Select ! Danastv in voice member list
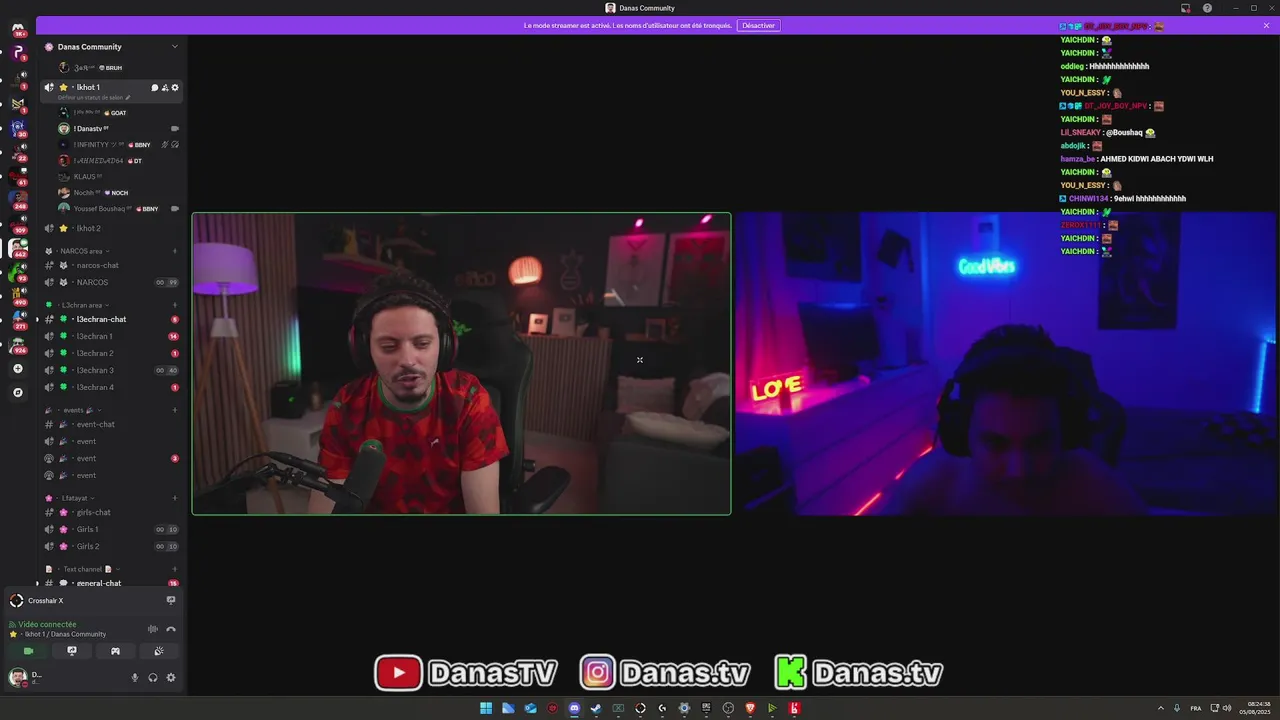The width and height of the screenshot is (1280, 720). [x=119, y=128]
